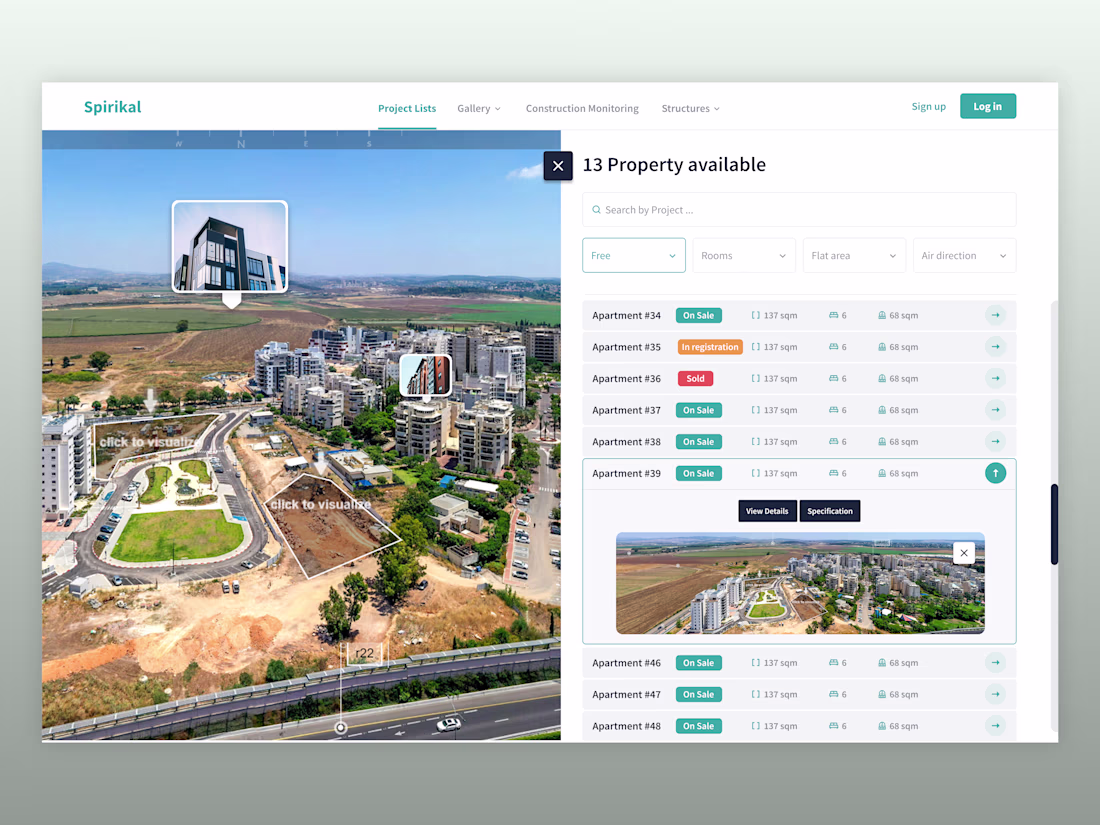Image resolution: width=1100 pixels, height=825 pixels.
Task: Click the circular marker on the road
Action: [341, 727]
